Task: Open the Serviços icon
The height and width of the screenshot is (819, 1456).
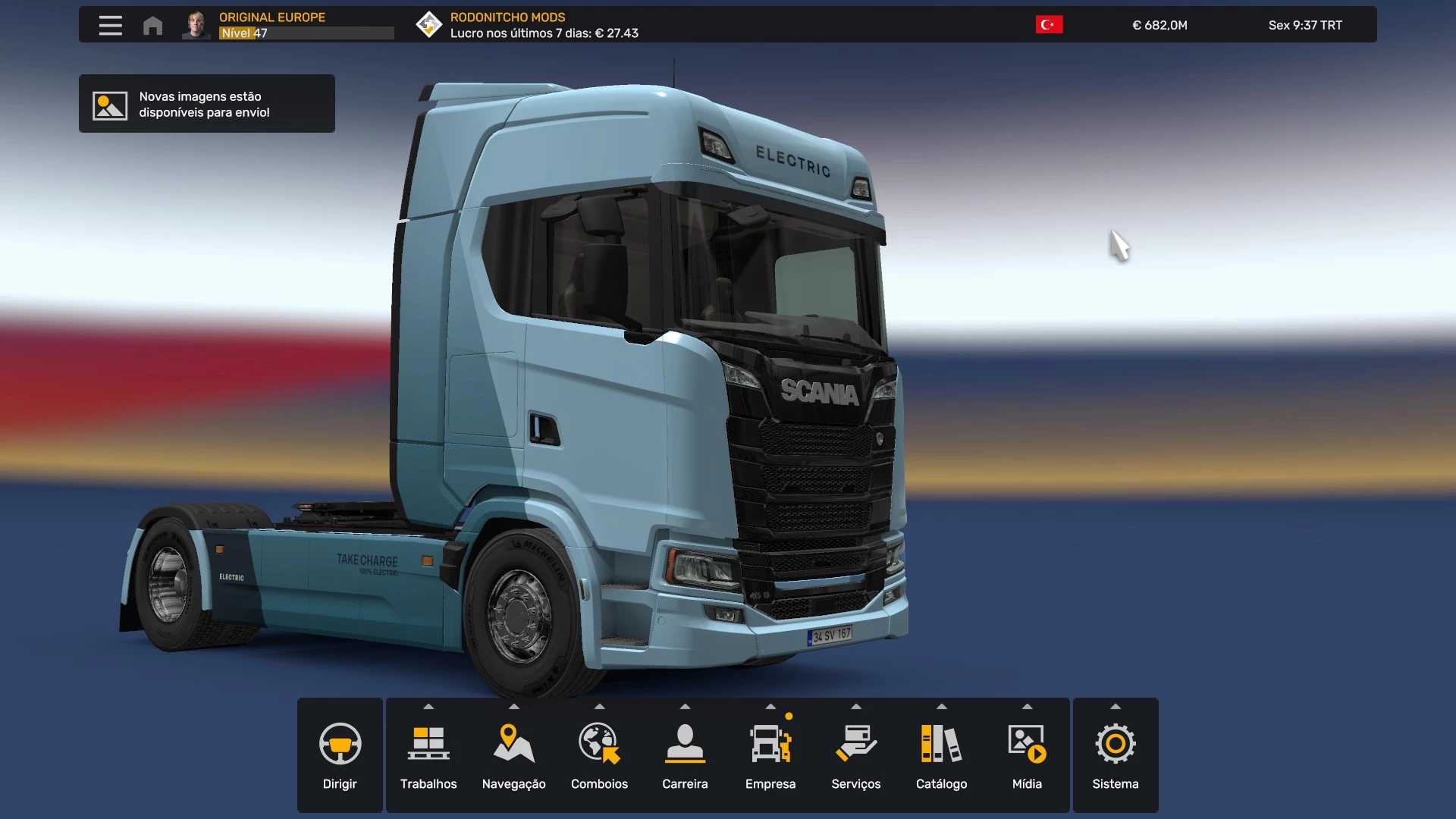Action: click(x=855, y=744)
